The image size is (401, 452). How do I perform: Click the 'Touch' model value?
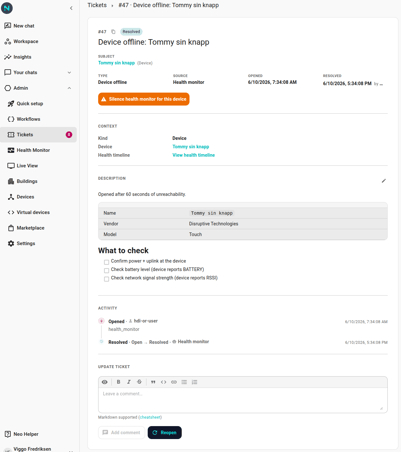pyautogui.click(x=195, y=234)
